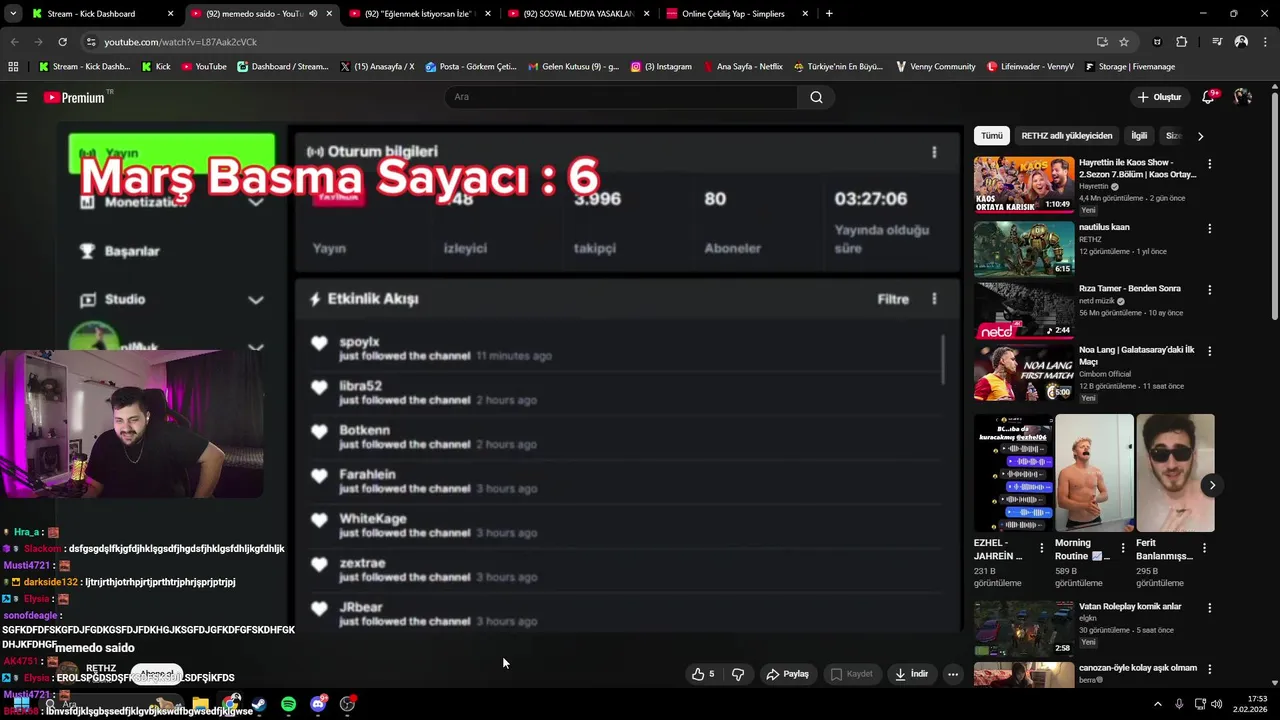Expand the Studio sidebar section chevron
The image size is (1280, 720).
pos(256,299)
